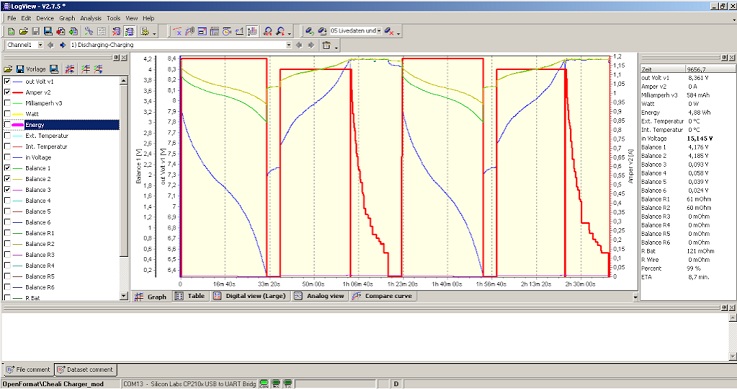Expand the Discharging-Charging dataset dropdown

pos(289,45)
